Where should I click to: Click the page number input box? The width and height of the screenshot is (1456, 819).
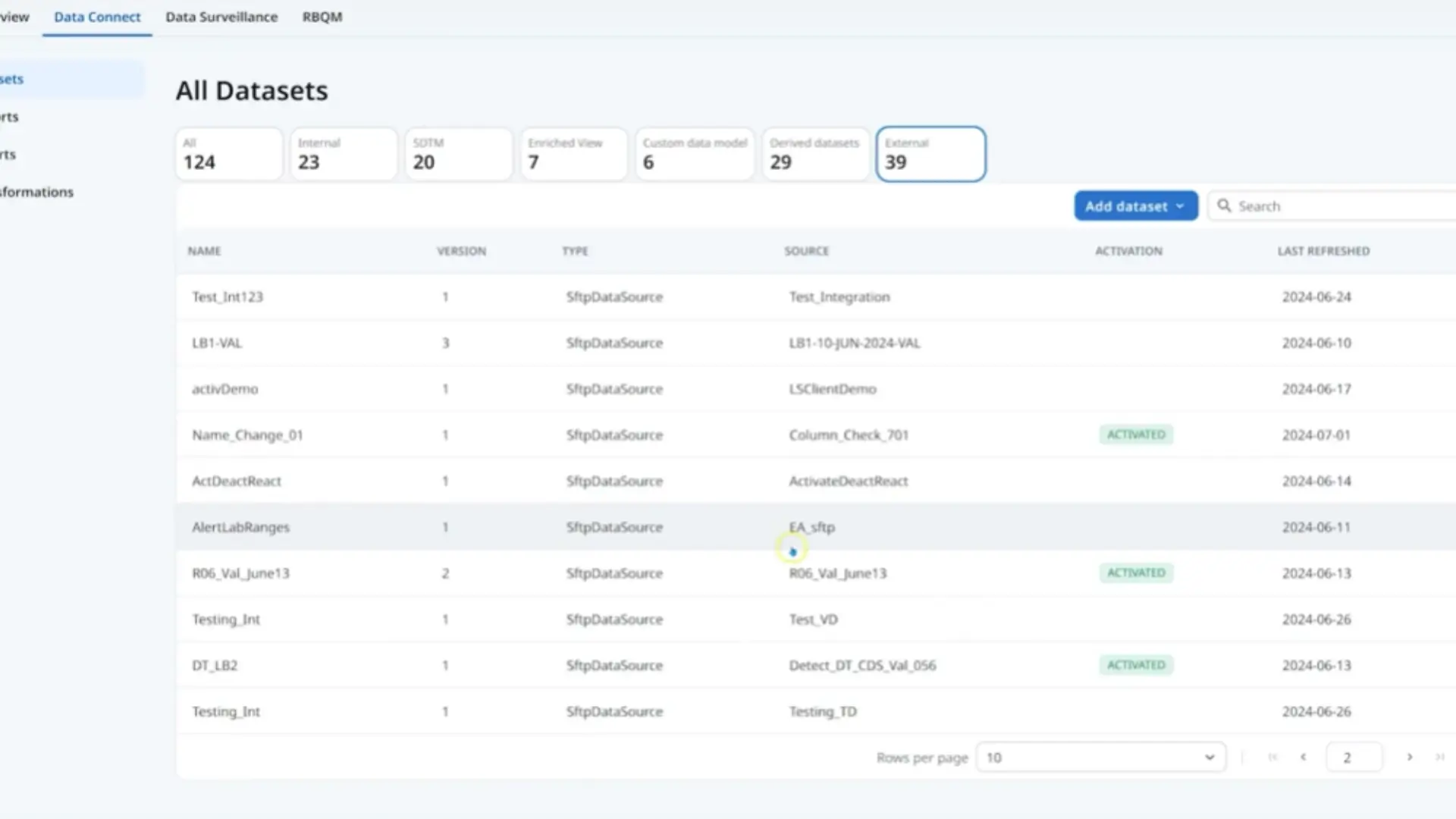(x=1353, y=757)
